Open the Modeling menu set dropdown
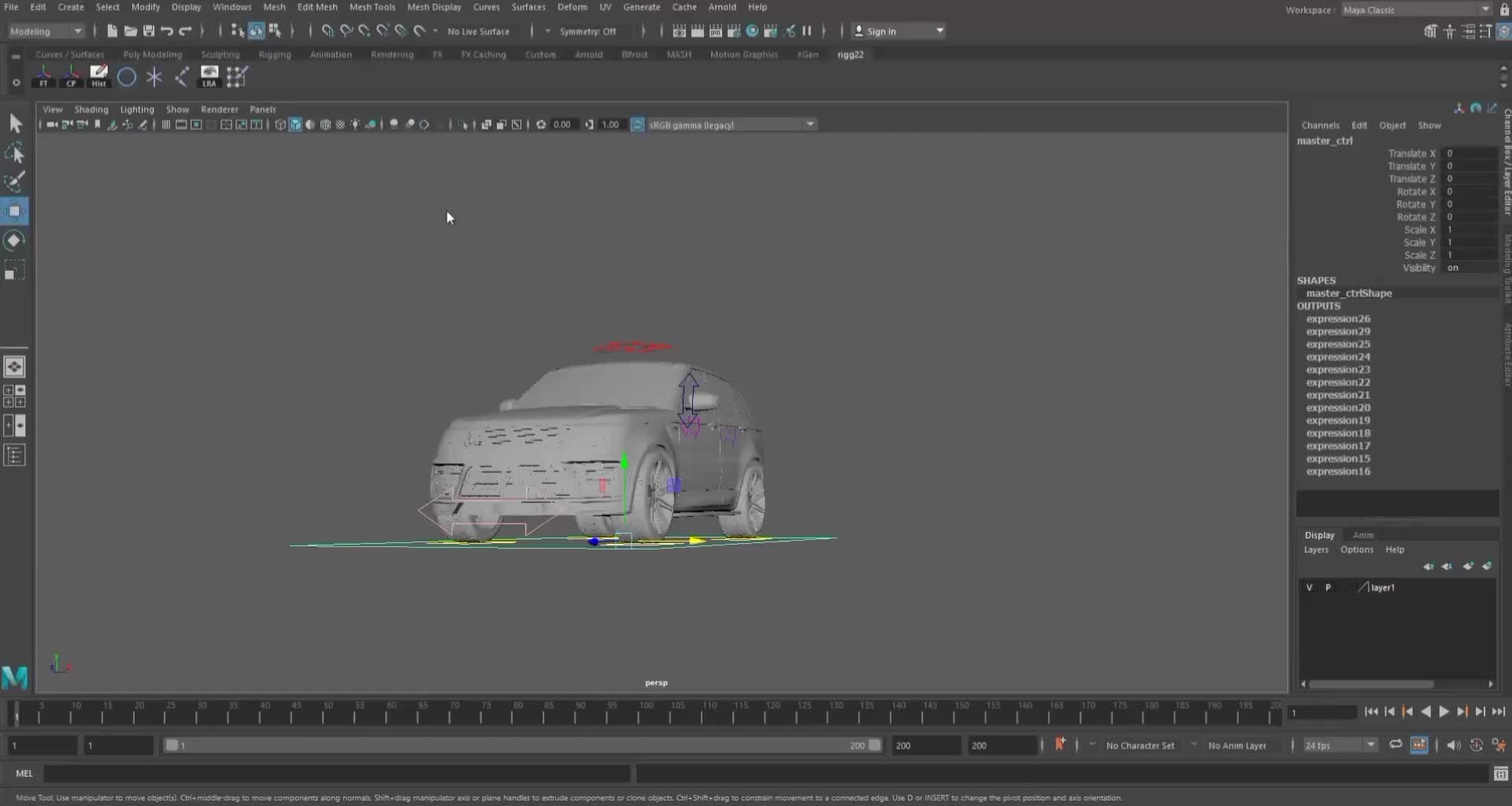 coord(45,31)
